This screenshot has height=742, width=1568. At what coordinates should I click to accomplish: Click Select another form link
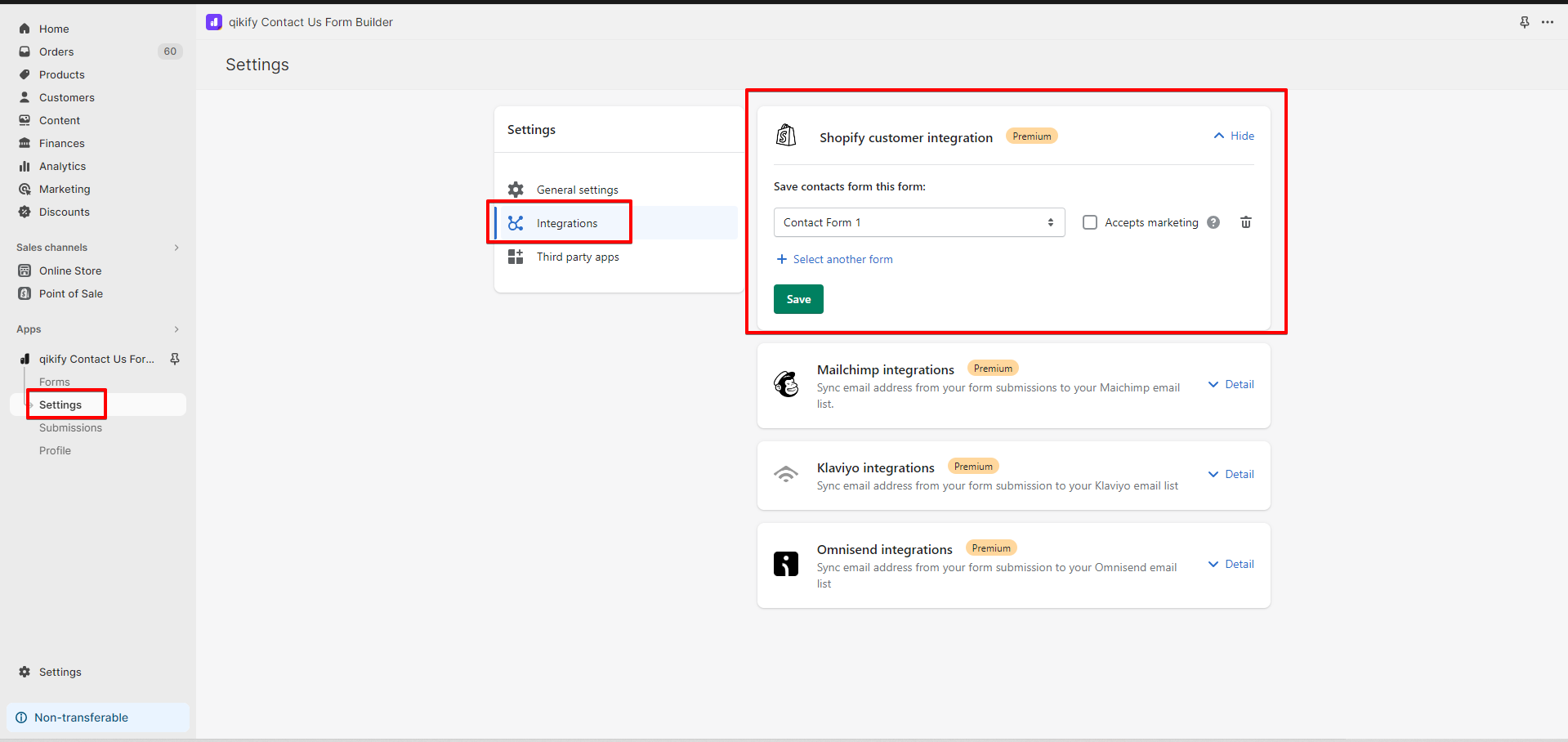tap(834, 259)
